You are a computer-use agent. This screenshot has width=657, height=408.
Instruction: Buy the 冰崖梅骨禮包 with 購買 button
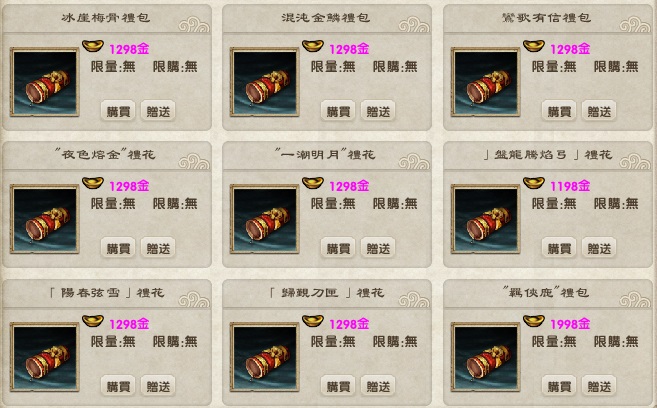[x=118, y=111]
